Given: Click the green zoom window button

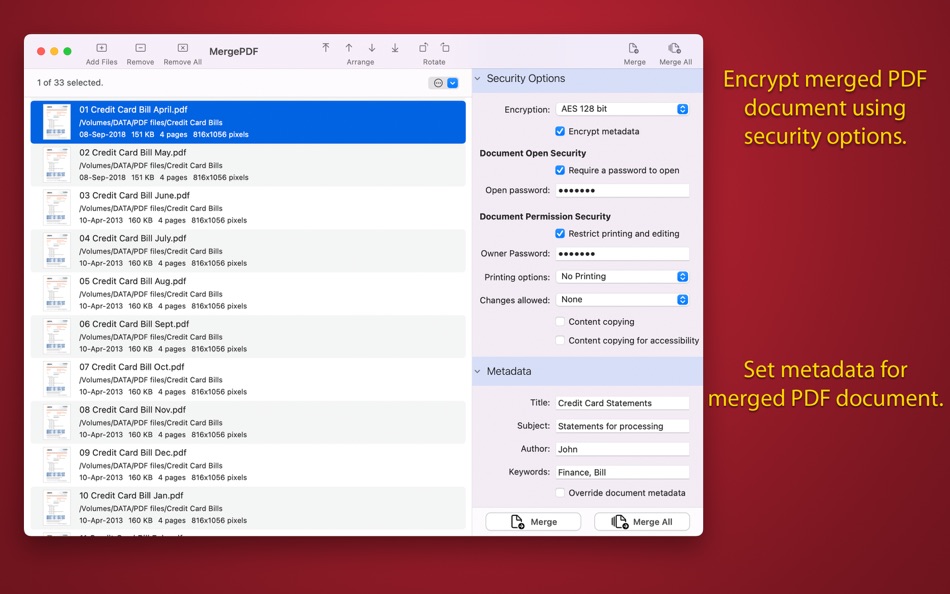Looking at the screenshot, I should point(67,52).
